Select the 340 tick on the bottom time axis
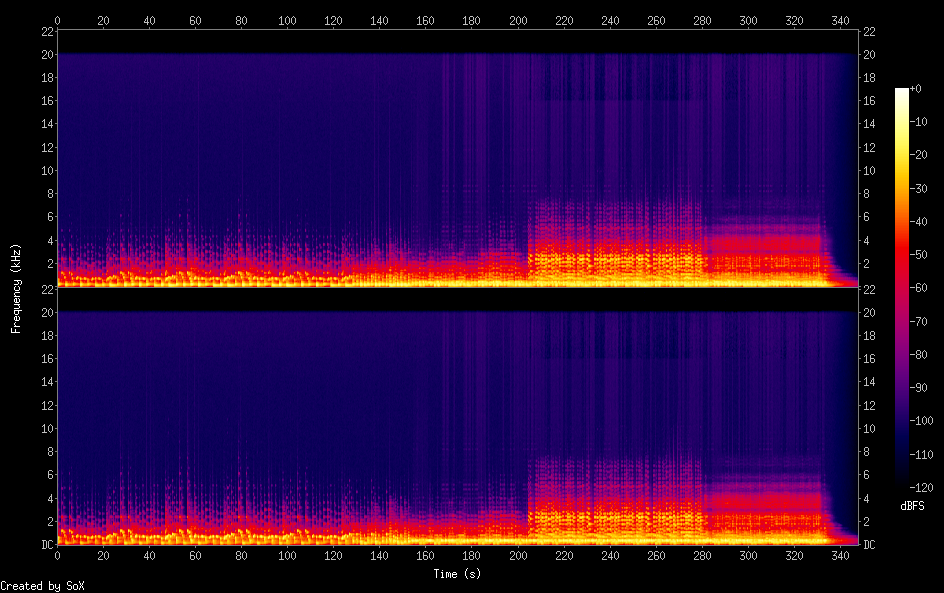 840,555
